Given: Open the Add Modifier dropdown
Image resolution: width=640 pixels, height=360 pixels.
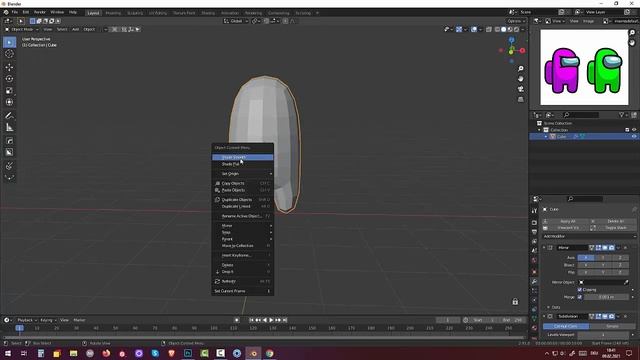Looking at the screenshot, I should [589, 236].
